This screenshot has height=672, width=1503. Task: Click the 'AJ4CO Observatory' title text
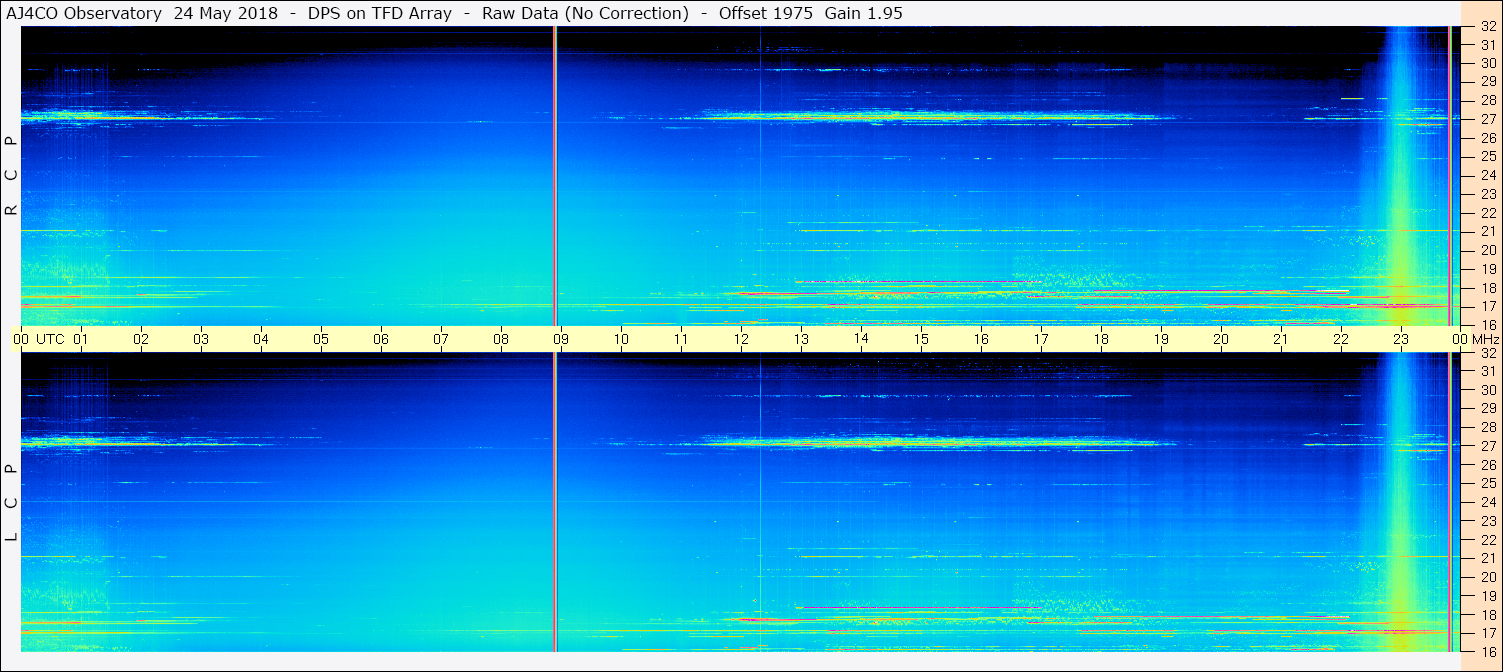[86, 13]
